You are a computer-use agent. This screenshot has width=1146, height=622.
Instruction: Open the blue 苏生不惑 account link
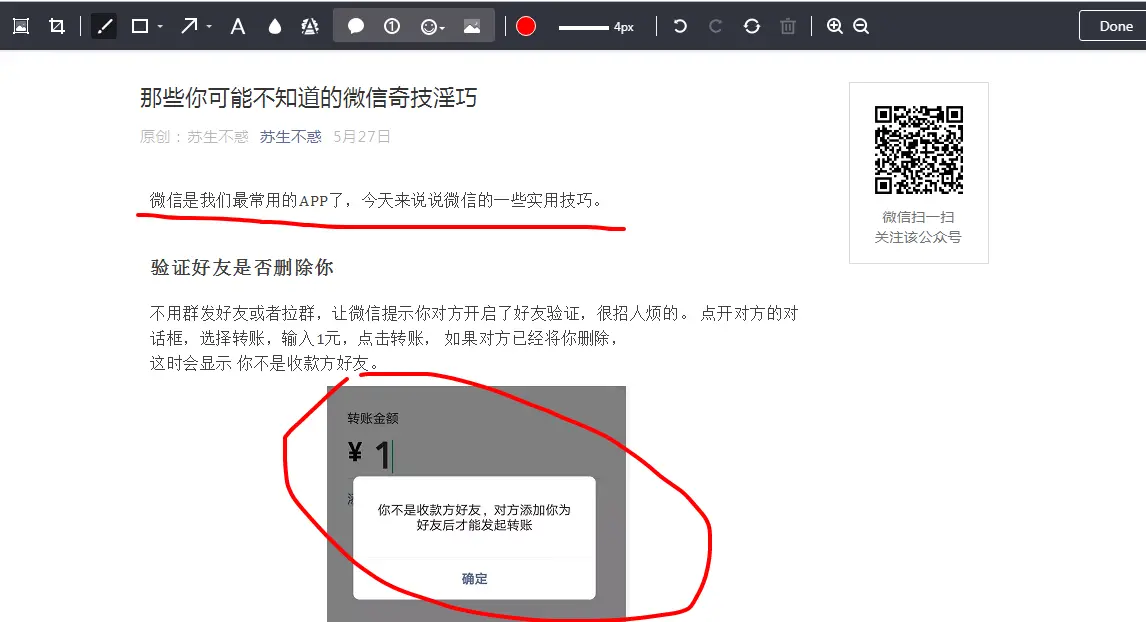click(290, 137)
